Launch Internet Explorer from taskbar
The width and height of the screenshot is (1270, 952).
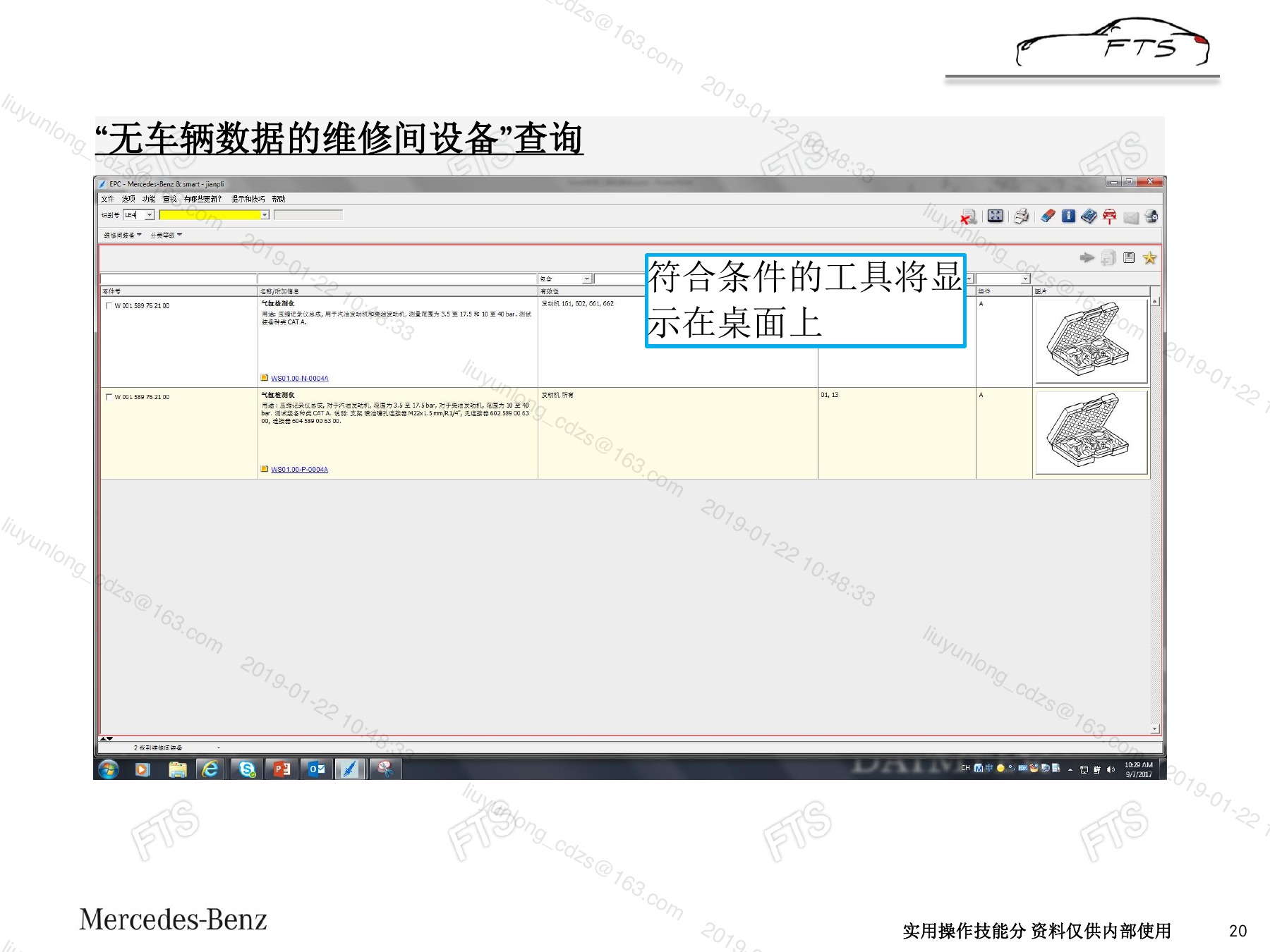tap(210, 769)
